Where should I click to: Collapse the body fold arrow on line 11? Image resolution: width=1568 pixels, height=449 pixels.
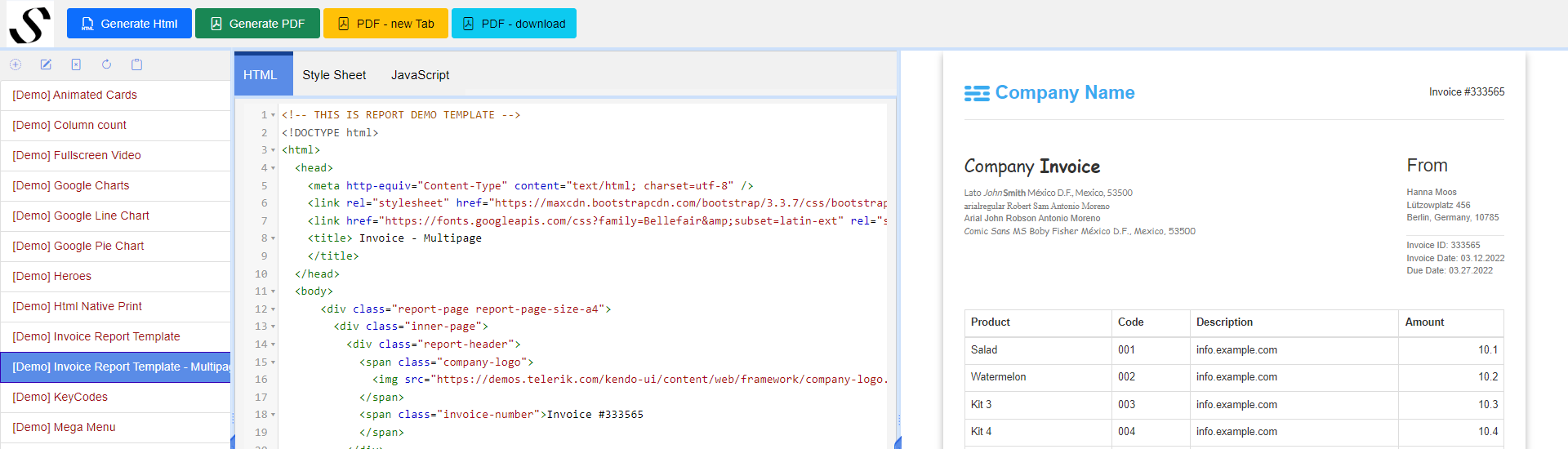click(273, 291)
